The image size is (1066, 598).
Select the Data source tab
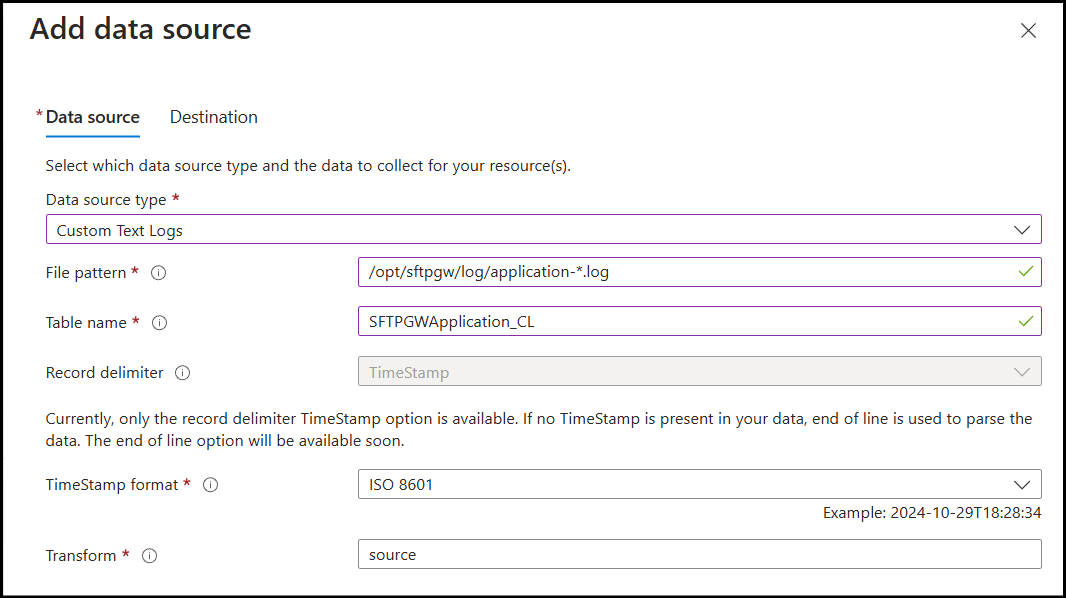pyautogui.click(x=92, y=117)
